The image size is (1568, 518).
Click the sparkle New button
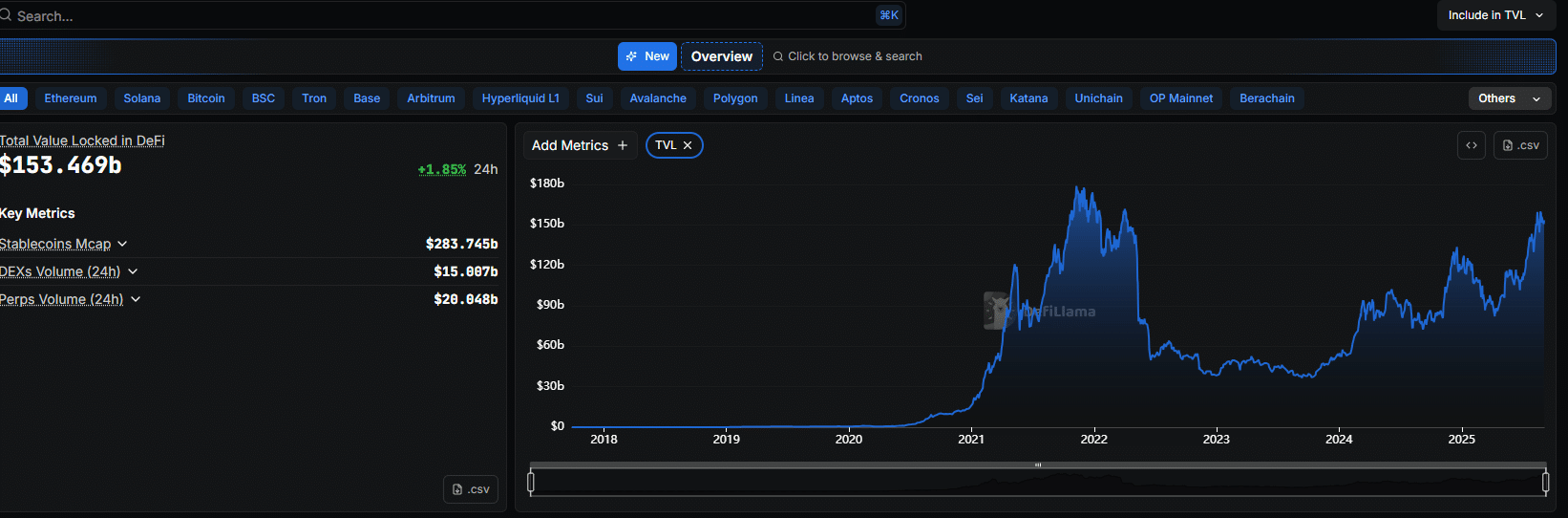pyautogui.click(x=647, y=56)
